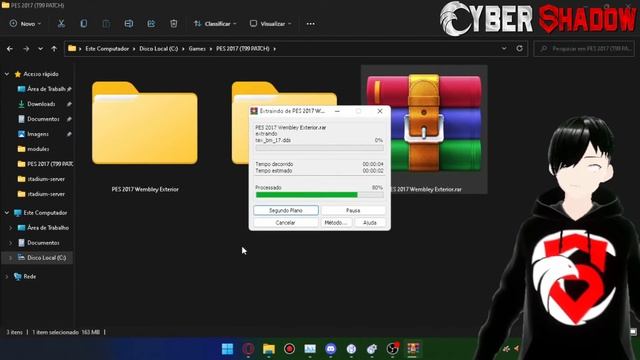Viewport: 640px width, 360px height.
Task: Open the recent locations dropdown arrow
Action: [x=40, y=49]
